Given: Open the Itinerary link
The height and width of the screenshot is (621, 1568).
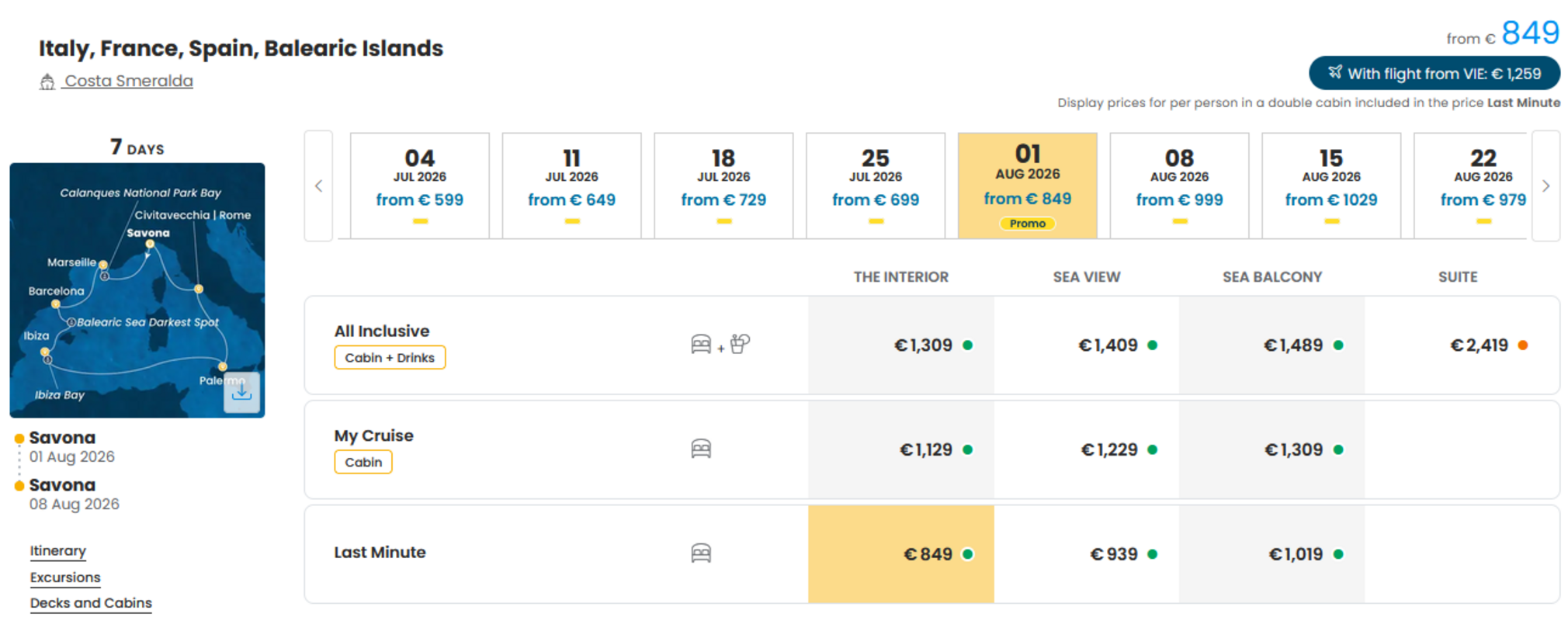Looking at the screenshot, I should click(58, 551).
